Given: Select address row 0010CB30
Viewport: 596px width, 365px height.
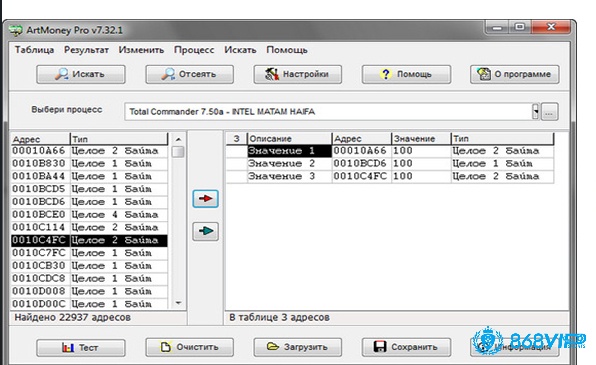Looking at the screenshot, I should pyautogui.click(x=89, y=266).
